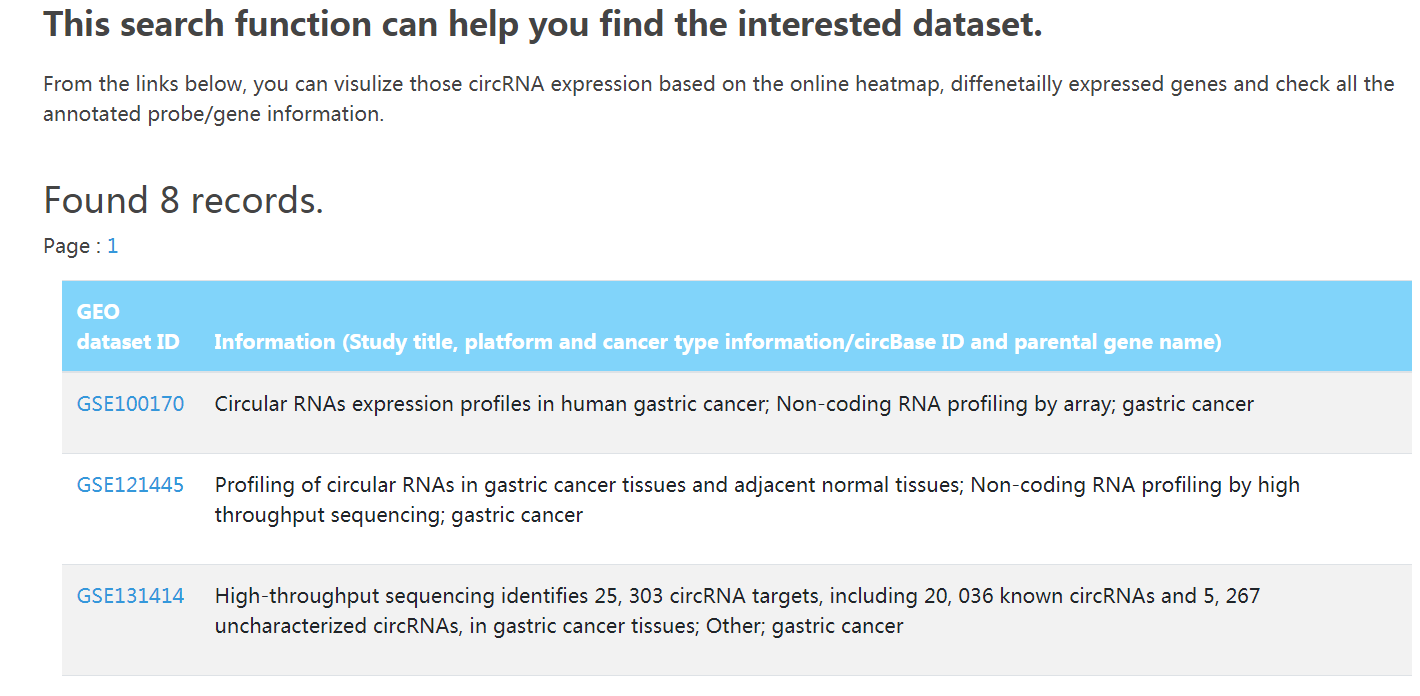The width and height of the screenshot is (1420, 696).
Task: Click 'annotated probe/gene information' text line
Action: [213, 114]
